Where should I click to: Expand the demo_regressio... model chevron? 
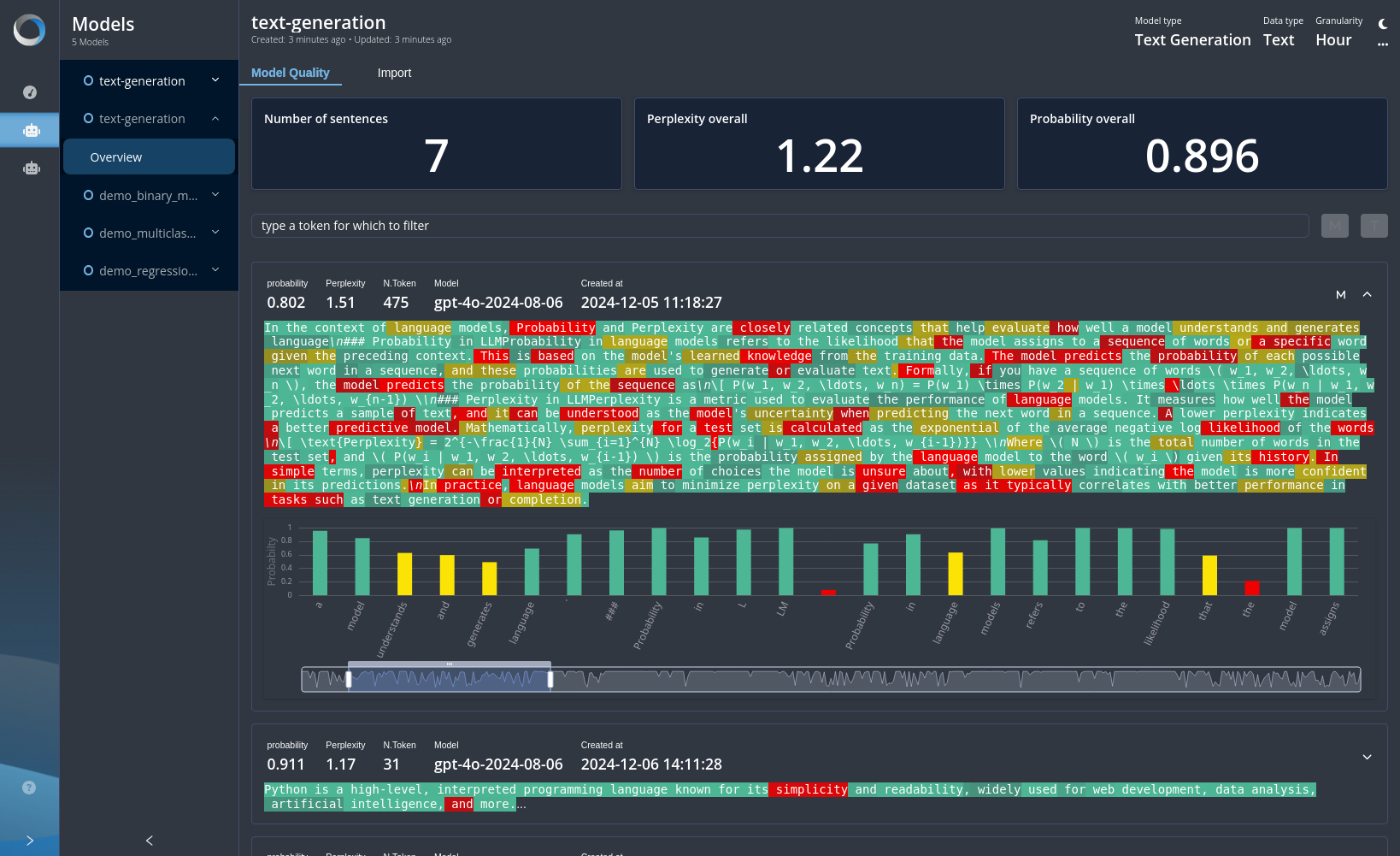(x=215, y=270)
